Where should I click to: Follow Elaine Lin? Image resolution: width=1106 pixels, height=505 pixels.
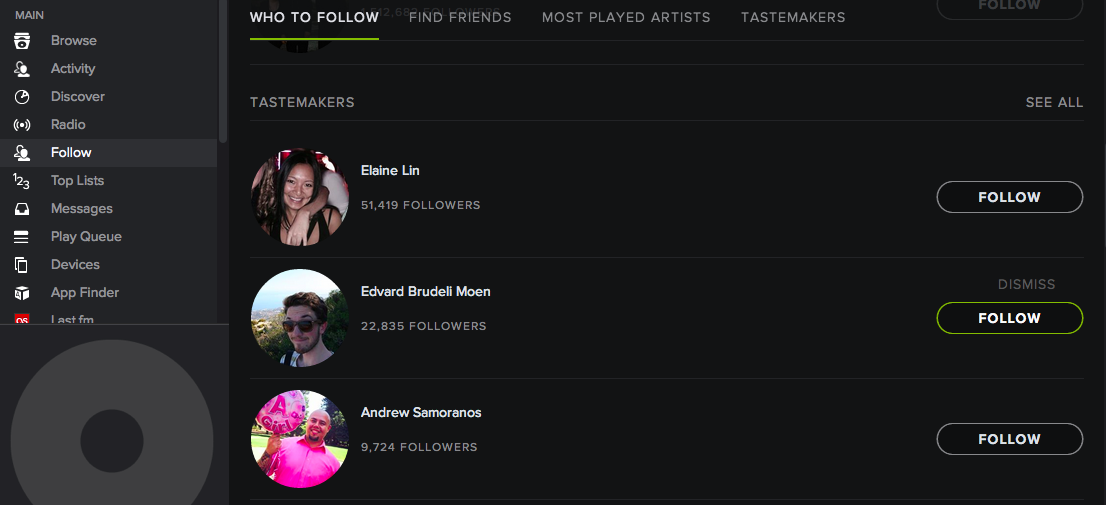point(1009,197)
